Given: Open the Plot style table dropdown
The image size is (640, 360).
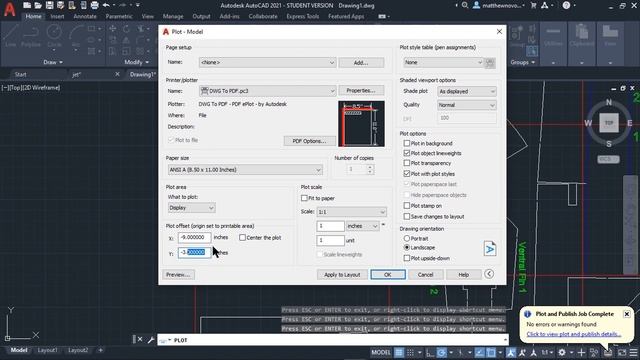Looking at the screenshot, I should click(443, 62).
